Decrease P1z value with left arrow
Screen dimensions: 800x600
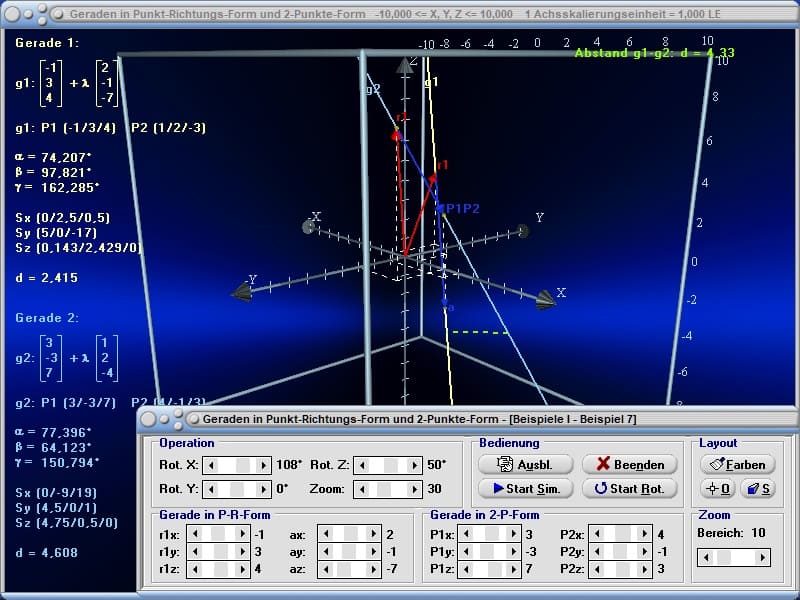[x=466, y=569]
